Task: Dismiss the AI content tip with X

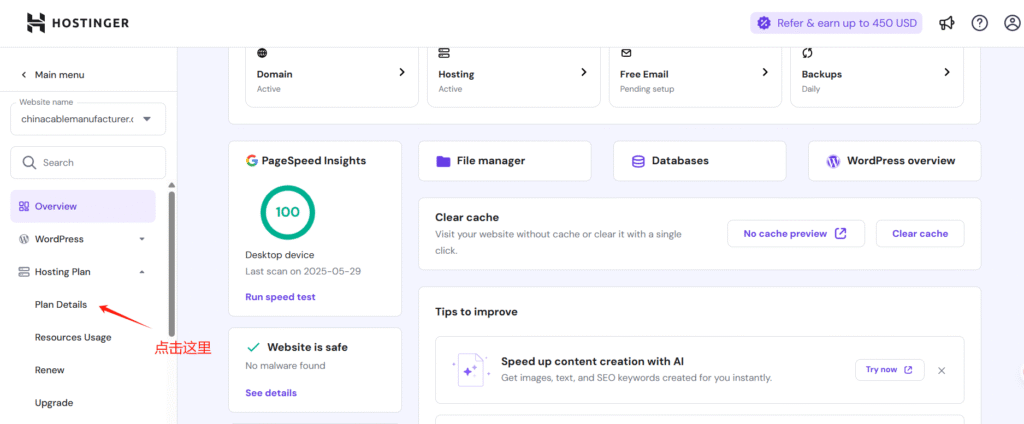Action: click(x=942, y=370)
